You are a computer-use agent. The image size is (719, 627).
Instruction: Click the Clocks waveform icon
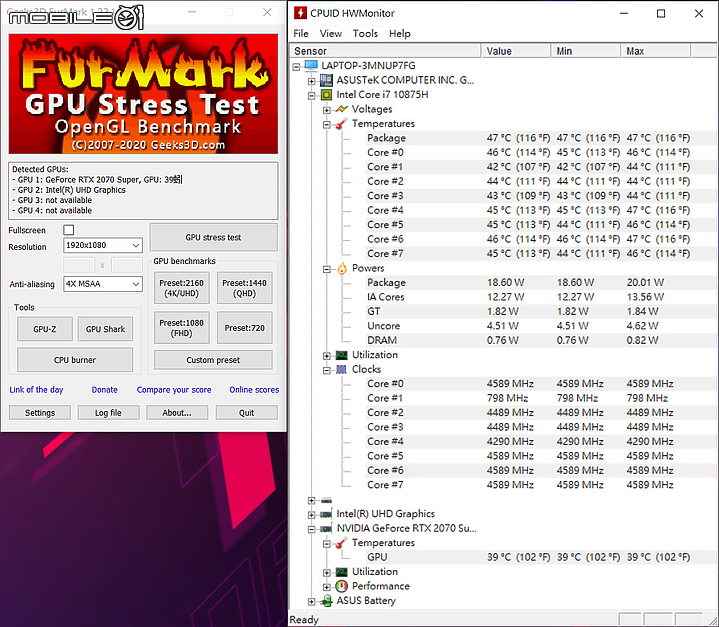click(342, 370)
